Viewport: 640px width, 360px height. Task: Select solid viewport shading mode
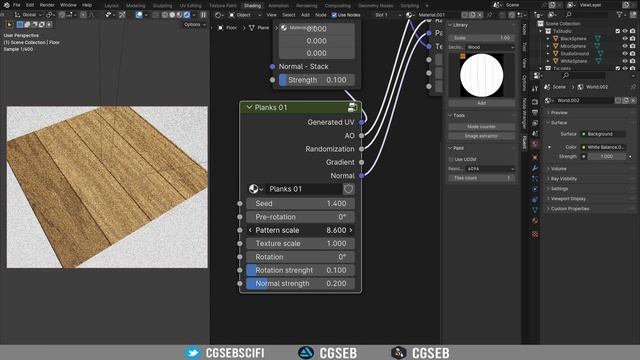tap(172, 15)
